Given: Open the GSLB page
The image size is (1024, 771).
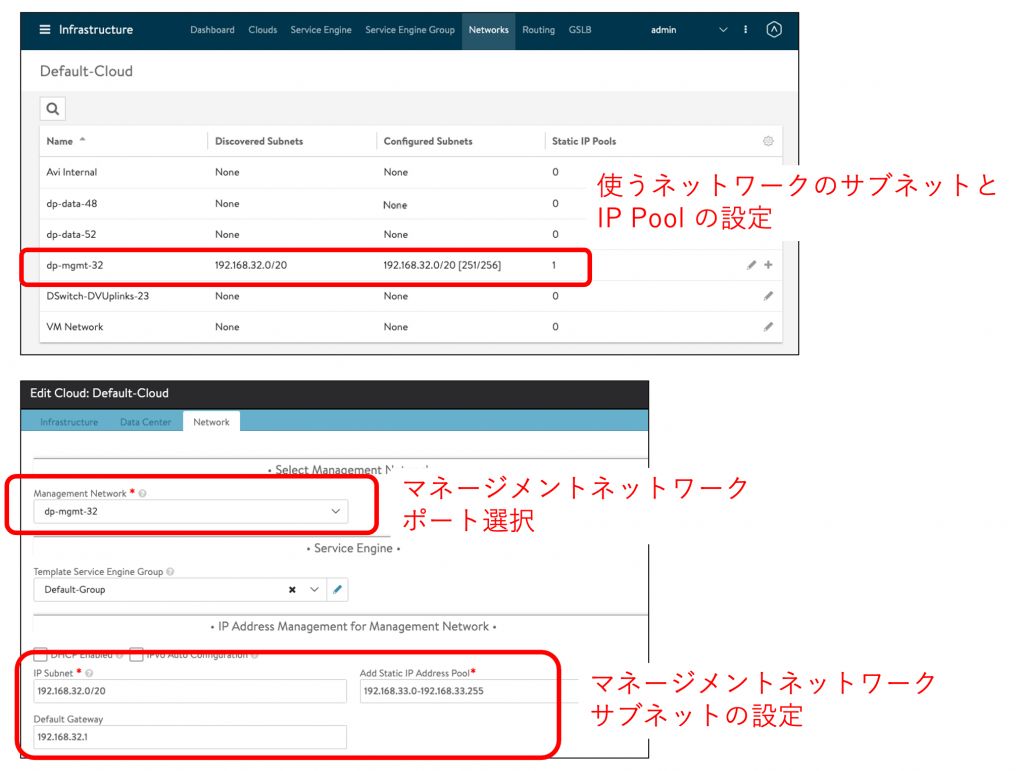Looking at the screenshot, I should (580, 30).
